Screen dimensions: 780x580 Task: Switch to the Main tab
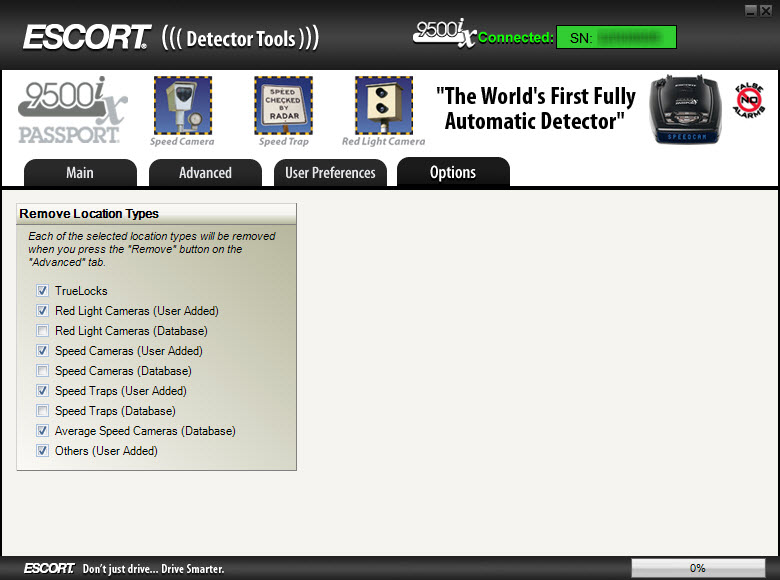(80, 173)
